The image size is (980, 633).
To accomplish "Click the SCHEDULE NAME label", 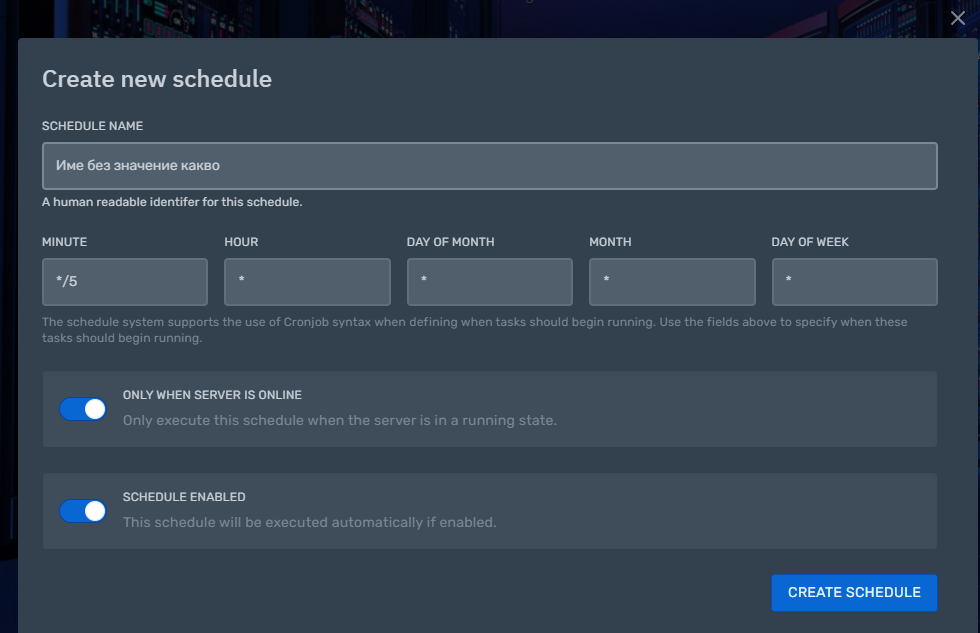I will tap(92, 126).
